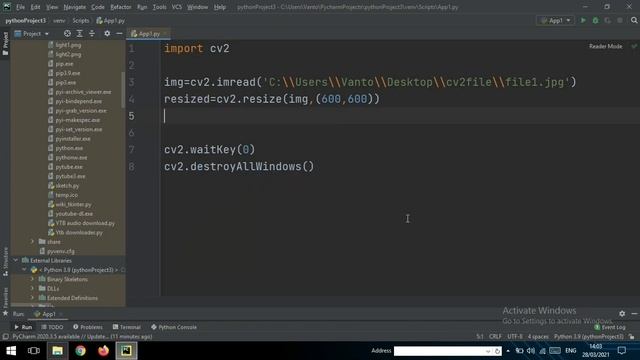Collapse all items in Project panel
The image size is (640, 360).
tap(92, 33)
